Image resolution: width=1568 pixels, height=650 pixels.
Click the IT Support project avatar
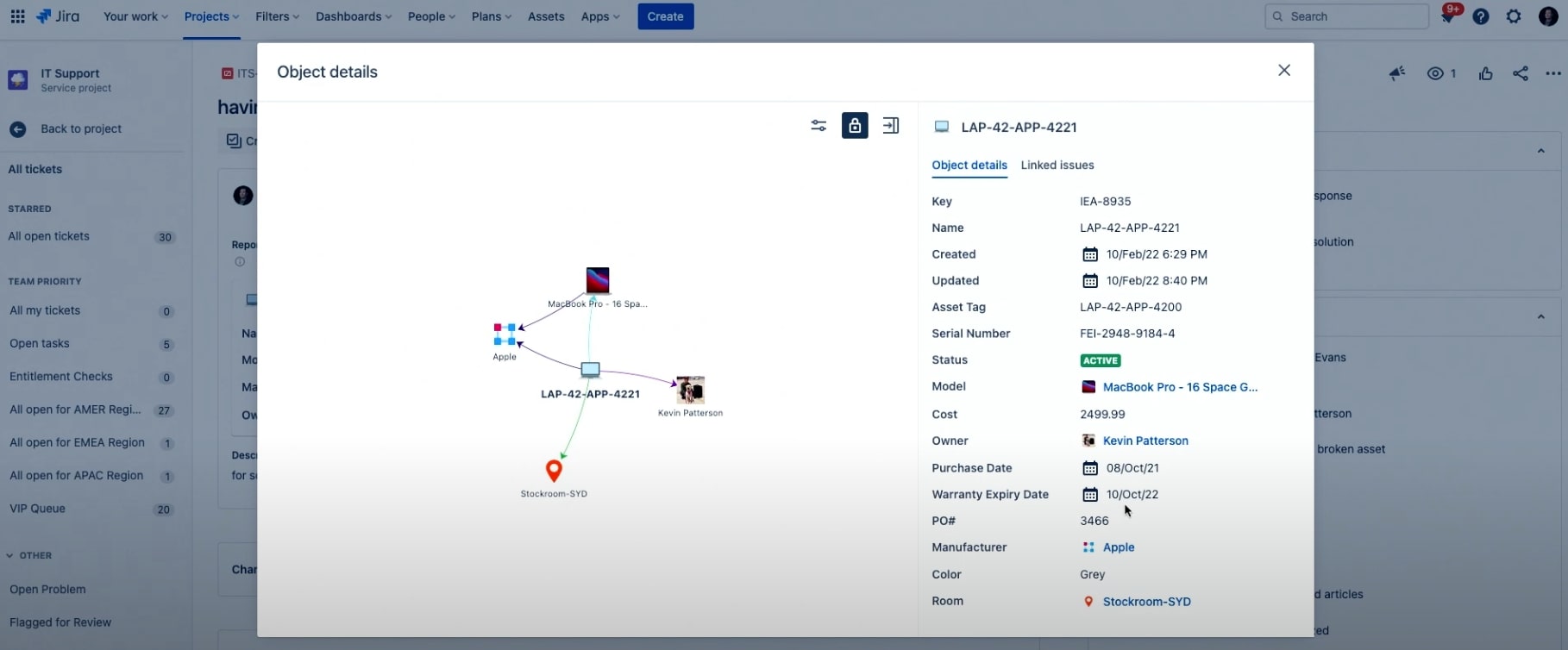click(x=18, y=80)
